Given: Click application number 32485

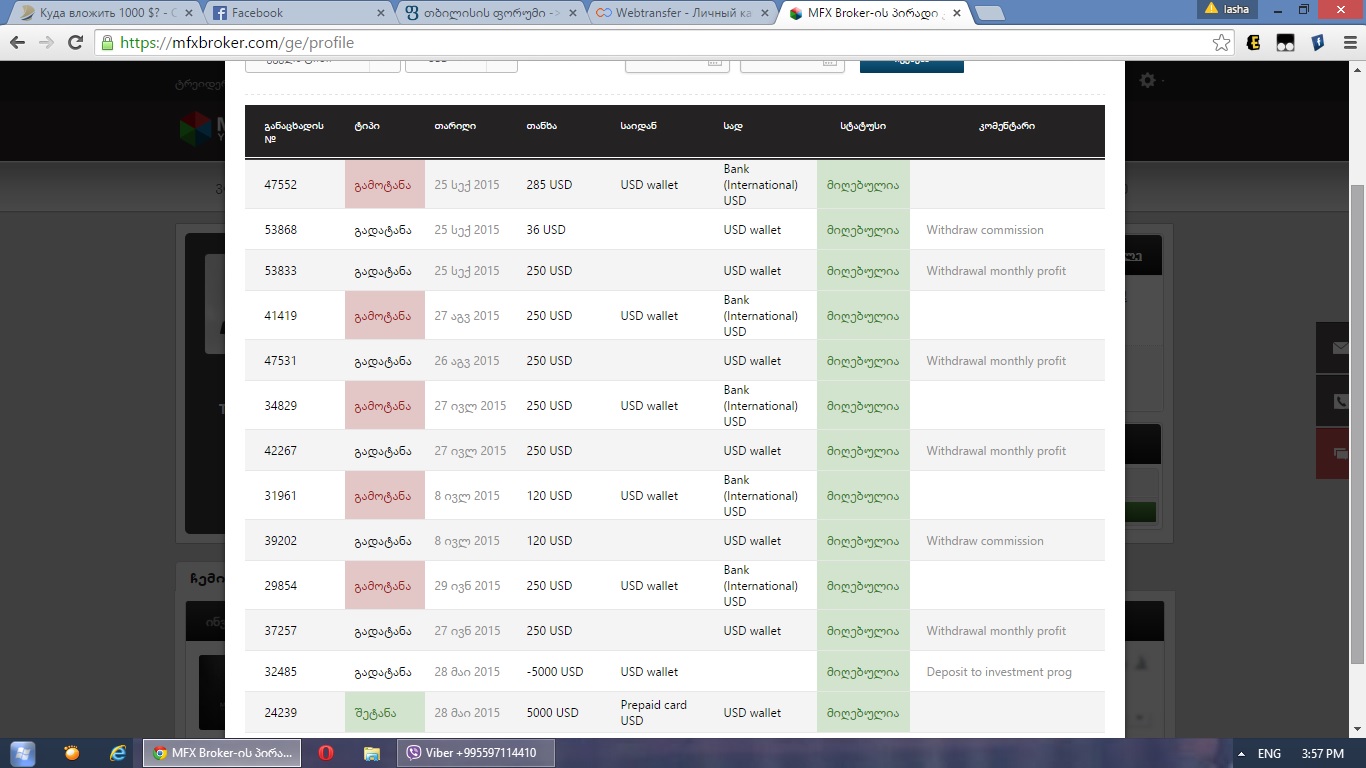Looking at the screenshot, I should 280,672.
